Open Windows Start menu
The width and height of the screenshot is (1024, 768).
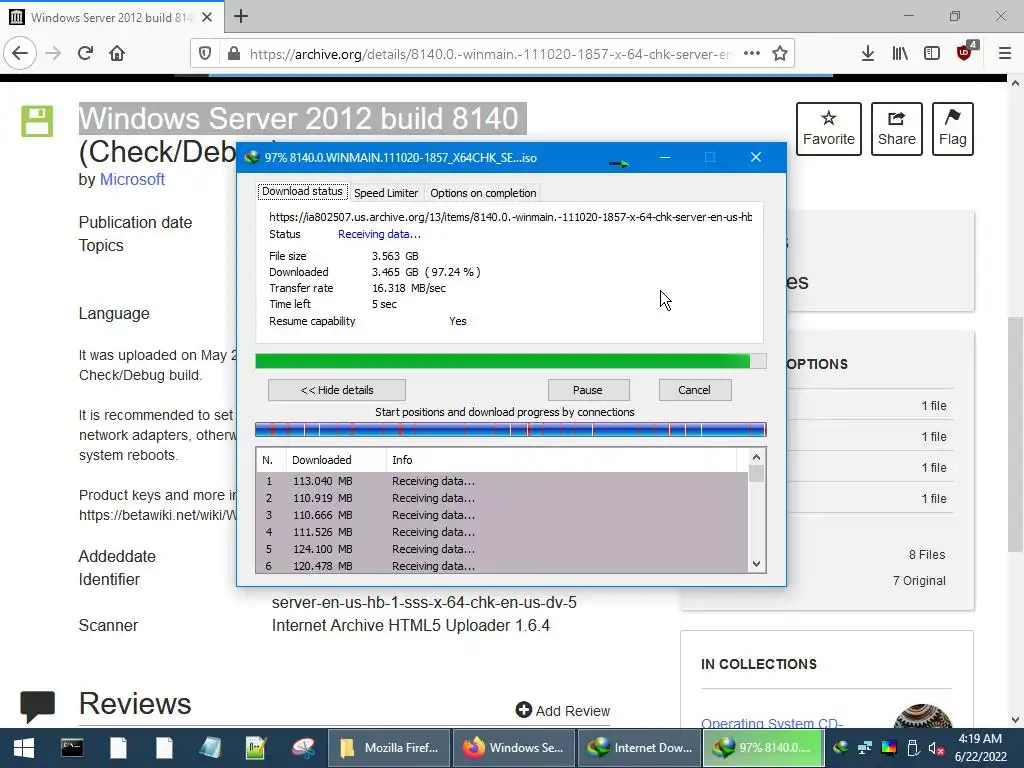pos(24,748)
